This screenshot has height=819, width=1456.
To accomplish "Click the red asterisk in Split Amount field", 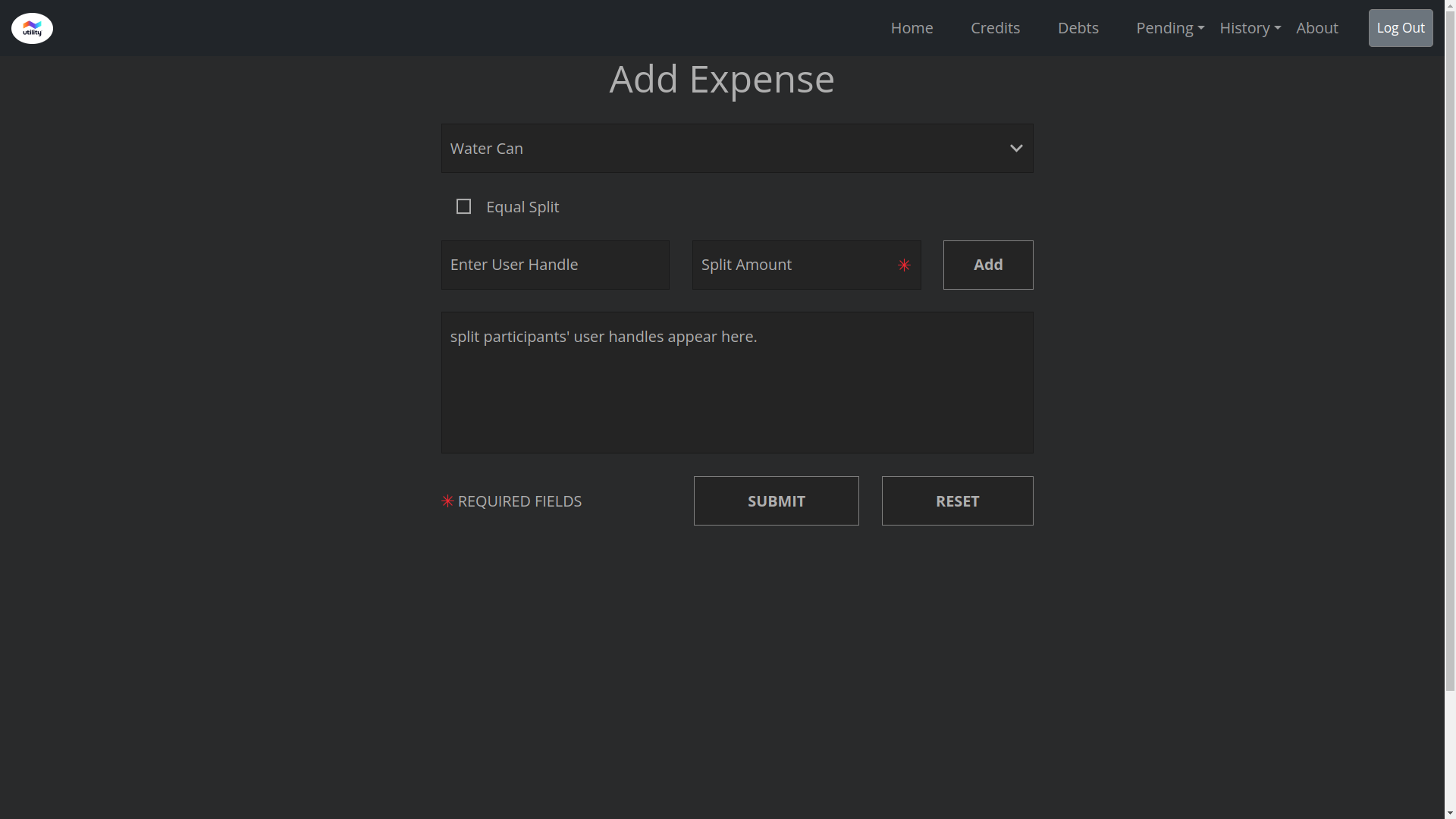I will [x=904, y=265].
